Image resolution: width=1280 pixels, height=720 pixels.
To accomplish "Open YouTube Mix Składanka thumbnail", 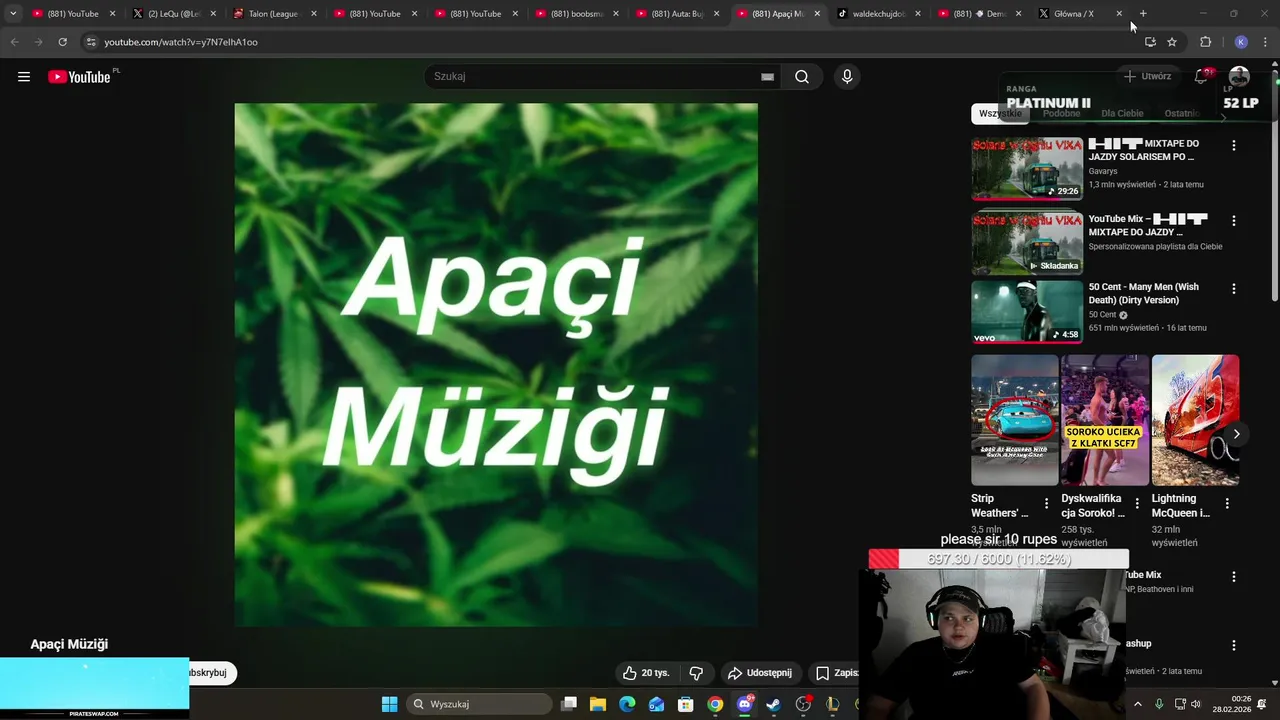I will (1027, 243).
